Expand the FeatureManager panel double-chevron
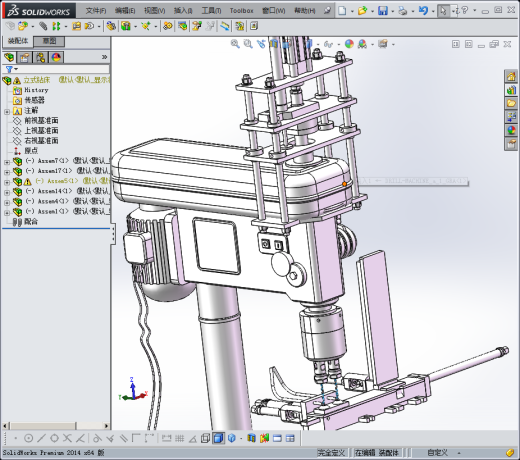 point(104,57)
